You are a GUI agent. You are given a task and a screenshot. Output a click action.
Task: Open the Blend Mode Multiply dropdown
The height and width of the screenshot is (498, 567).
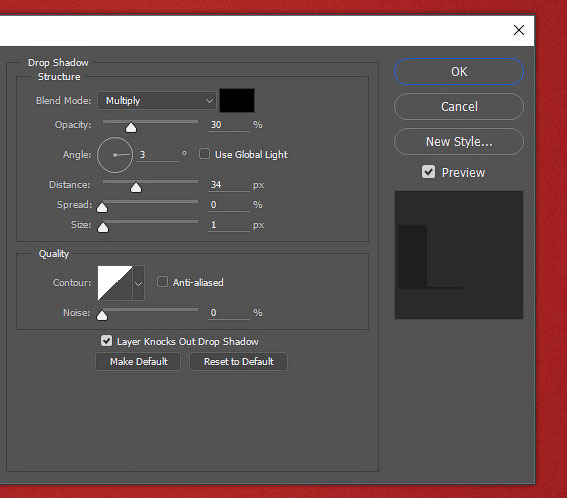point(157,101)
